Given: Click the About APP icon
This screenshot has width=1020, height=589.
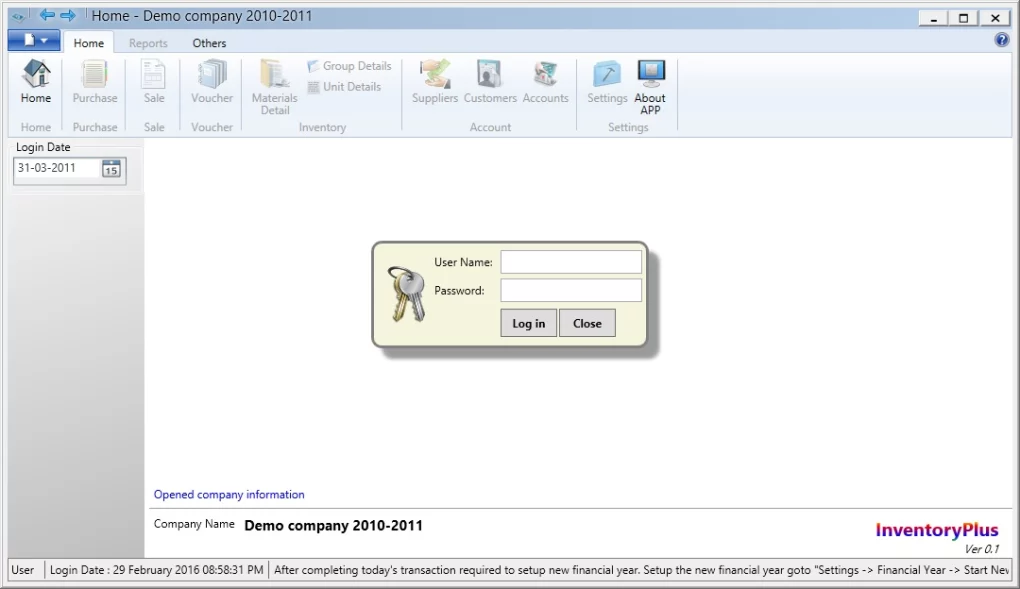Looking at the screenshot, I should pyautogui.click(x=650, y=84).
